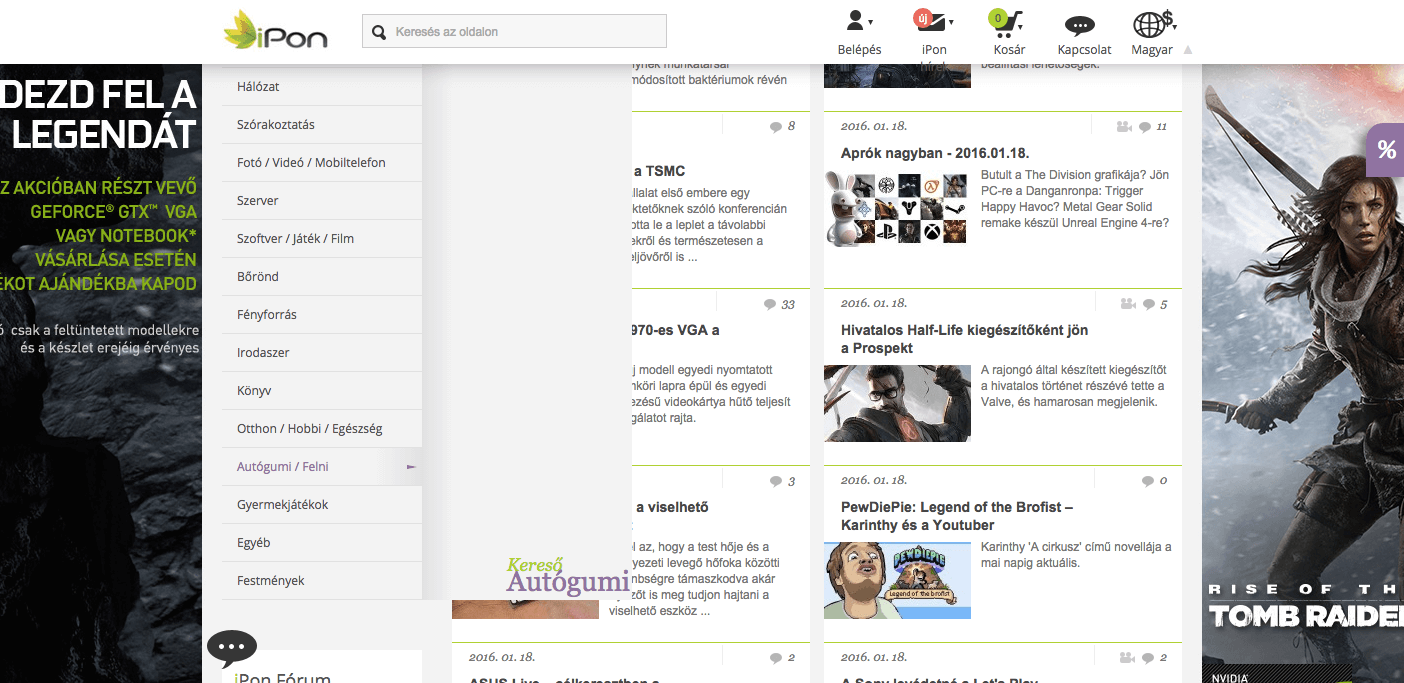Select Könyv category

(x=322, y=391)
